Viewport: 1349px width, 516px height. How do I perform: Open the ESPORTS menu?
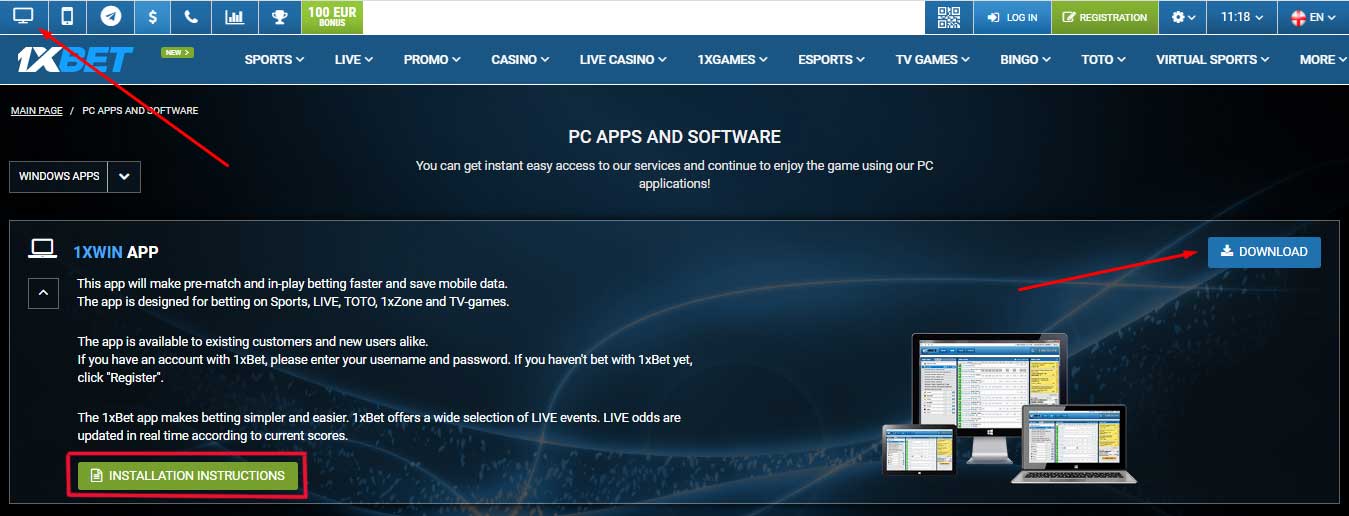[831, 59]
